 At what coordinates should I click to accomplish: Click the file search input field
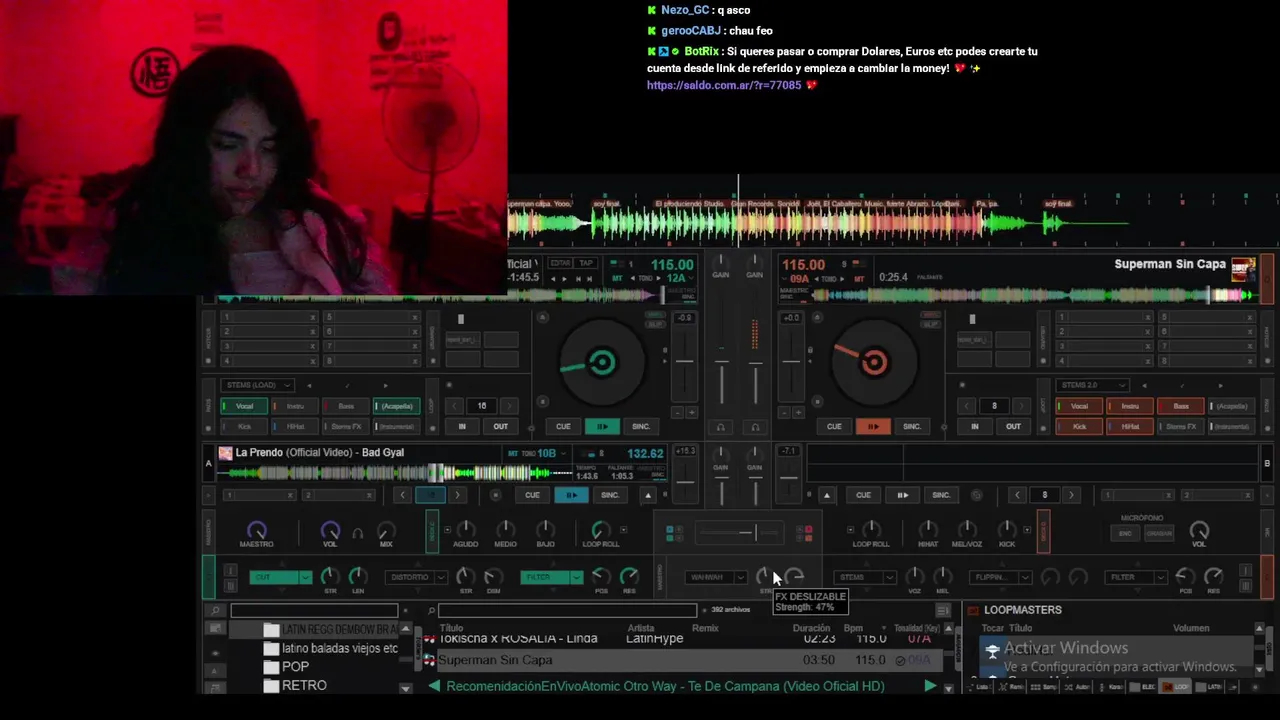(x=566, y=610)
